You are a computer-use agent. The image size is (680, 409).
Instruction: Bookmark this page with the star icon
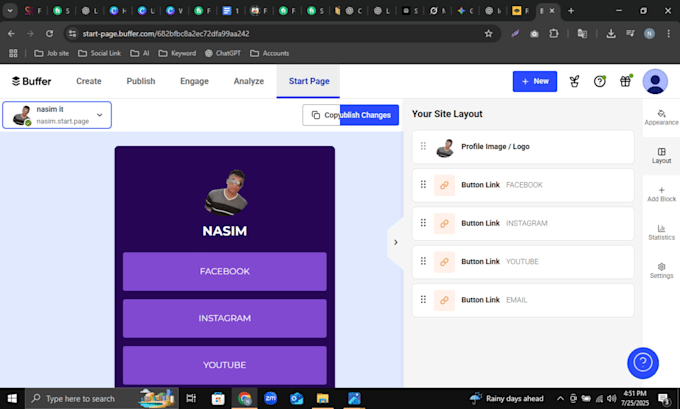coord(488,33)
